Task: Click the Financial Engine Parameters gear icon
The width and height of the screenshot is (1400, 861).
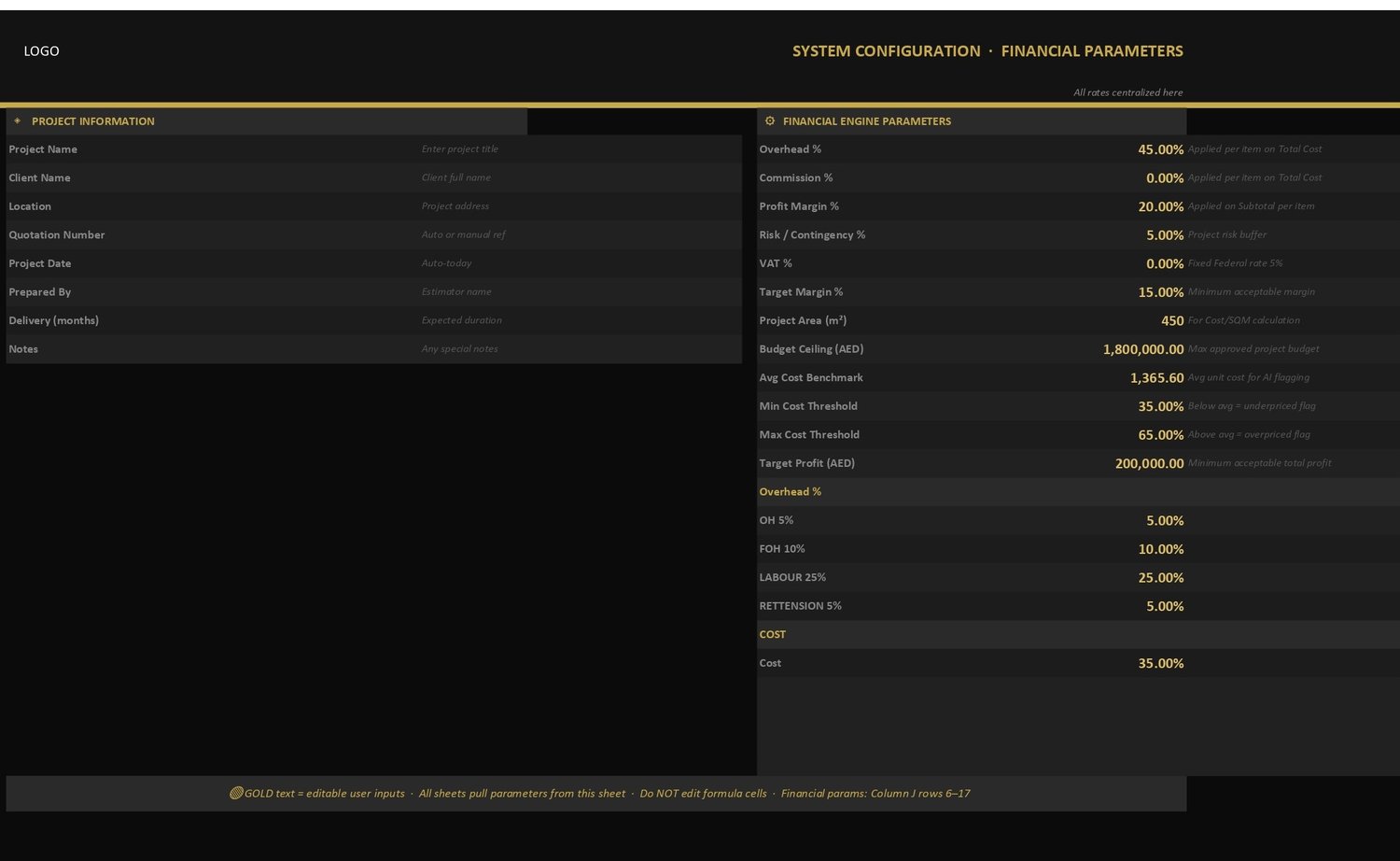Action: click(770, 120)
